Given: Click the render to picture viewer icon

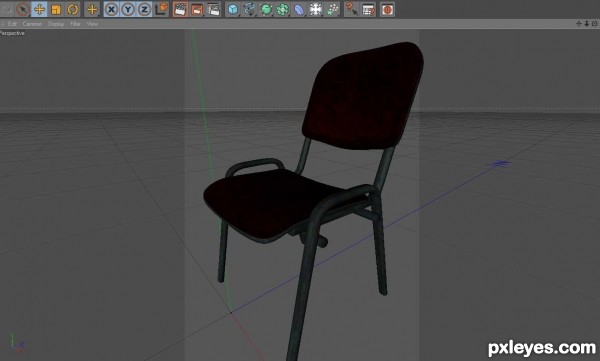Looking at the screenshot, I should [x=197, y=9].
